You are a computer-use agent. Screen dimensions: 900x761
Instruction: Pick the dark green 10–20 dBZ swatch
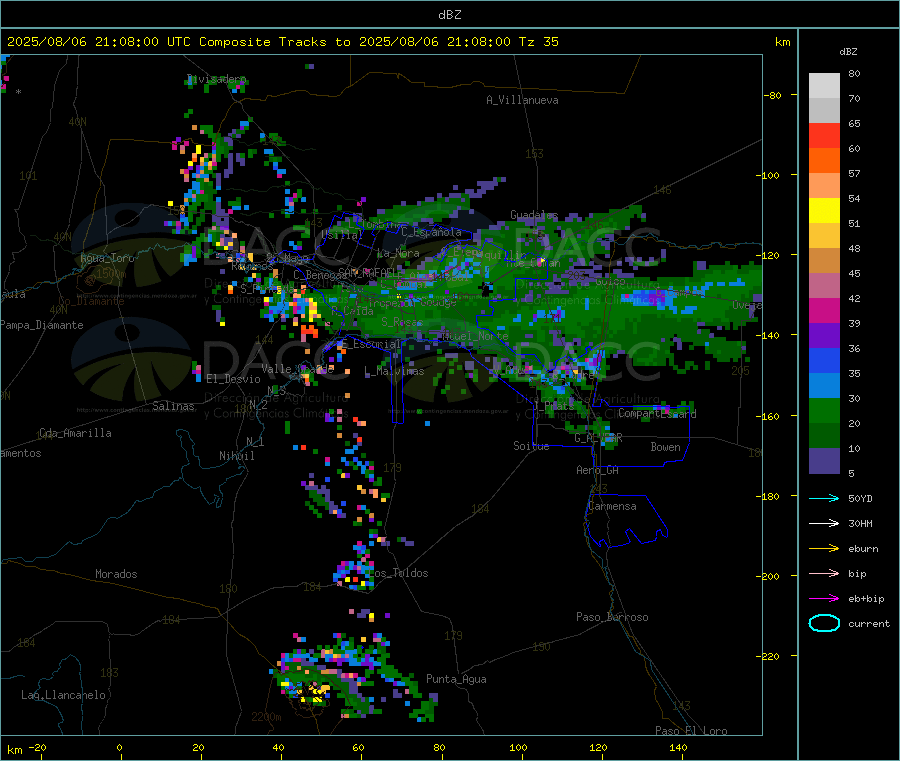(x=824, y=436)
